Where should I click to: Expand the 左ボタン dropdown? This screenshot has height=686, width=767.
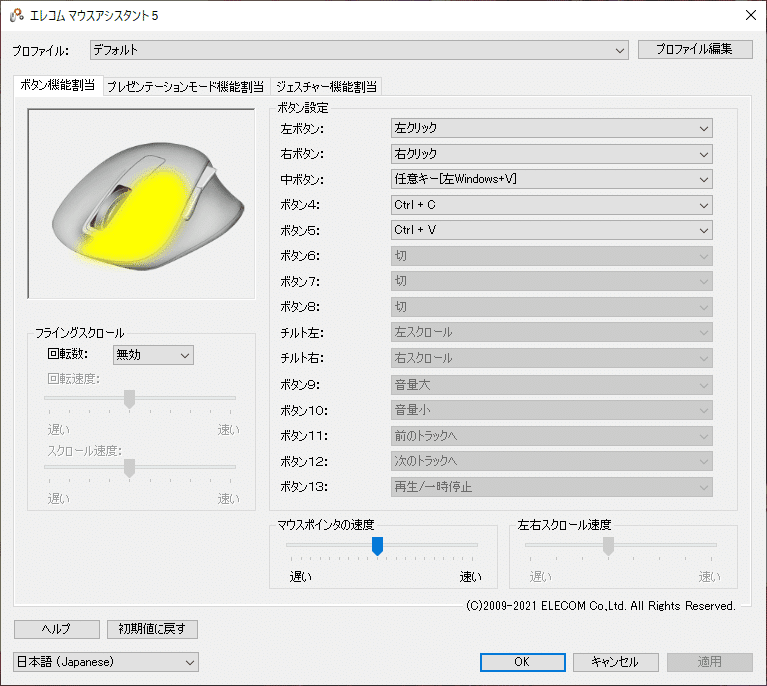[551, 128]
